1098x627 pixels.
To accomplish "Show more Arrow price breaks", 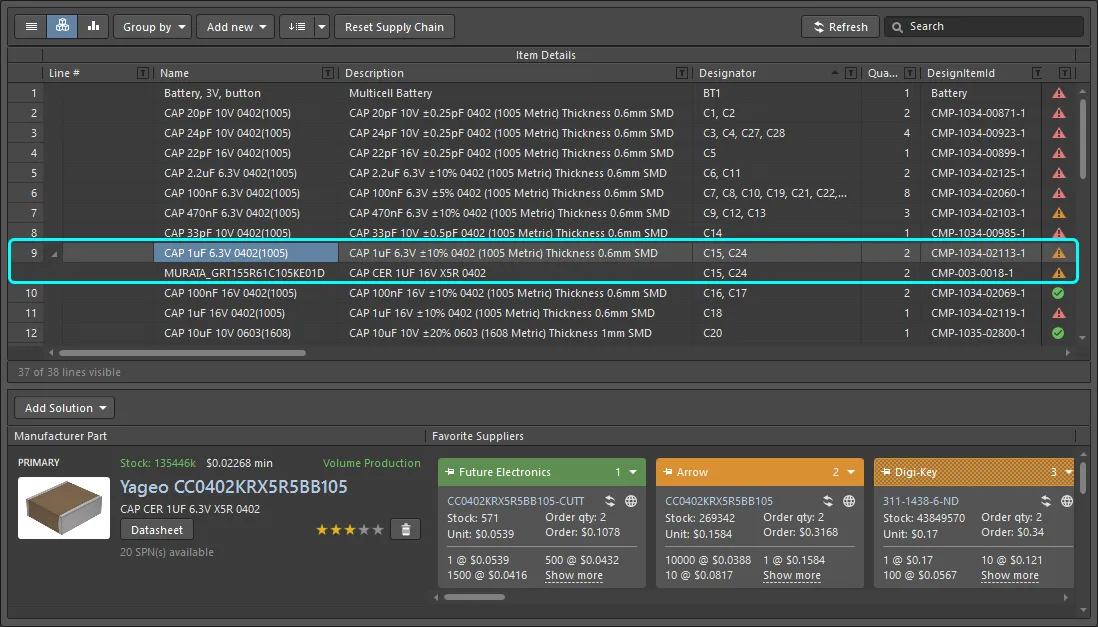I will [791, 576].
